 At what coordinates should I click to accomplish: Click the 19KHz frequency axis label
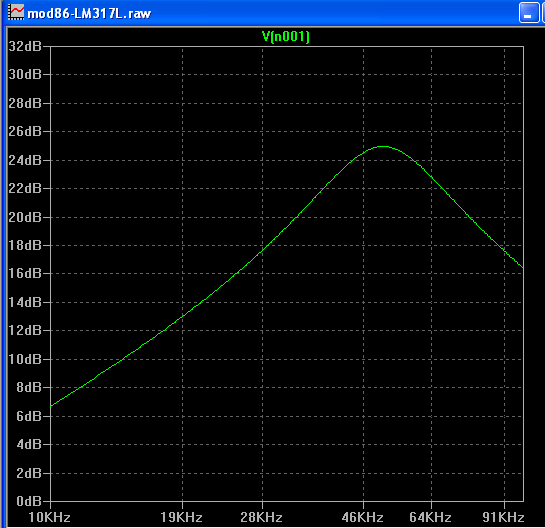click(x=181, y=518)
